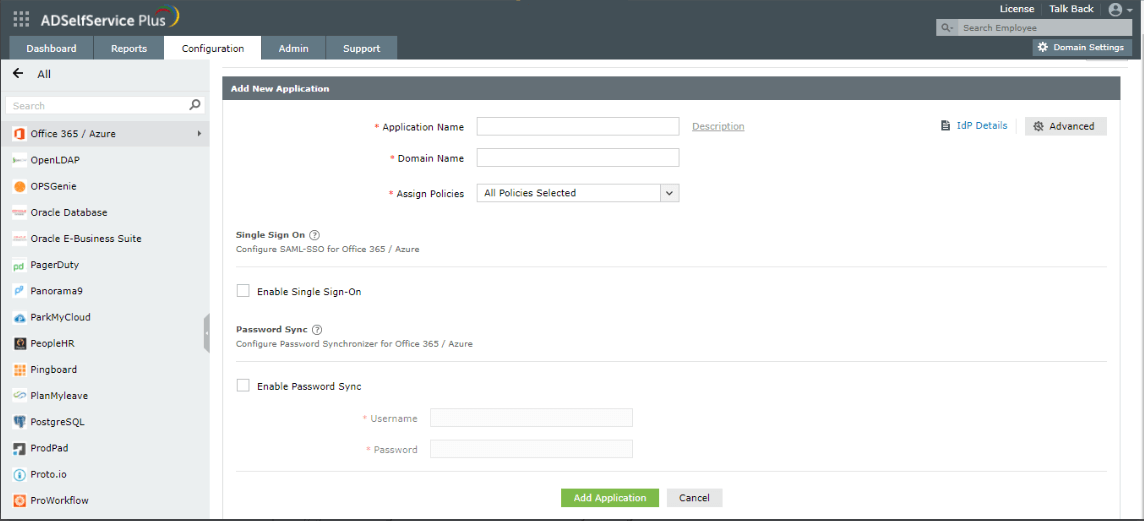This screenshot has width=1144, height=521.
Task: Open Domain Settings
Action: tap(1082, 47)
